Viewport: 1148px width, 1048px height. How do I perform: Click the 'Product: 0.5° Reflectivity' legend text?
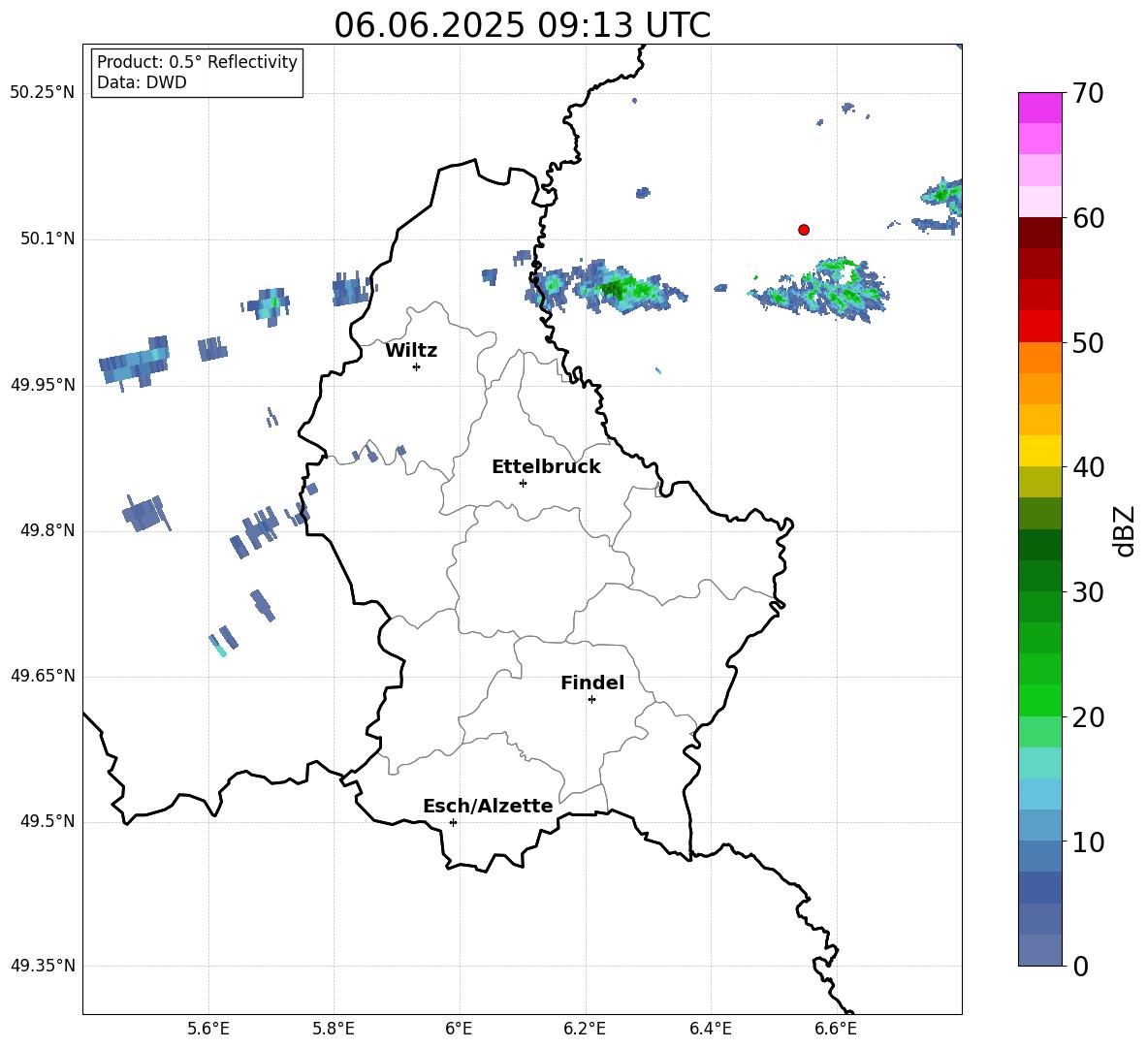[x=197, y=61]
